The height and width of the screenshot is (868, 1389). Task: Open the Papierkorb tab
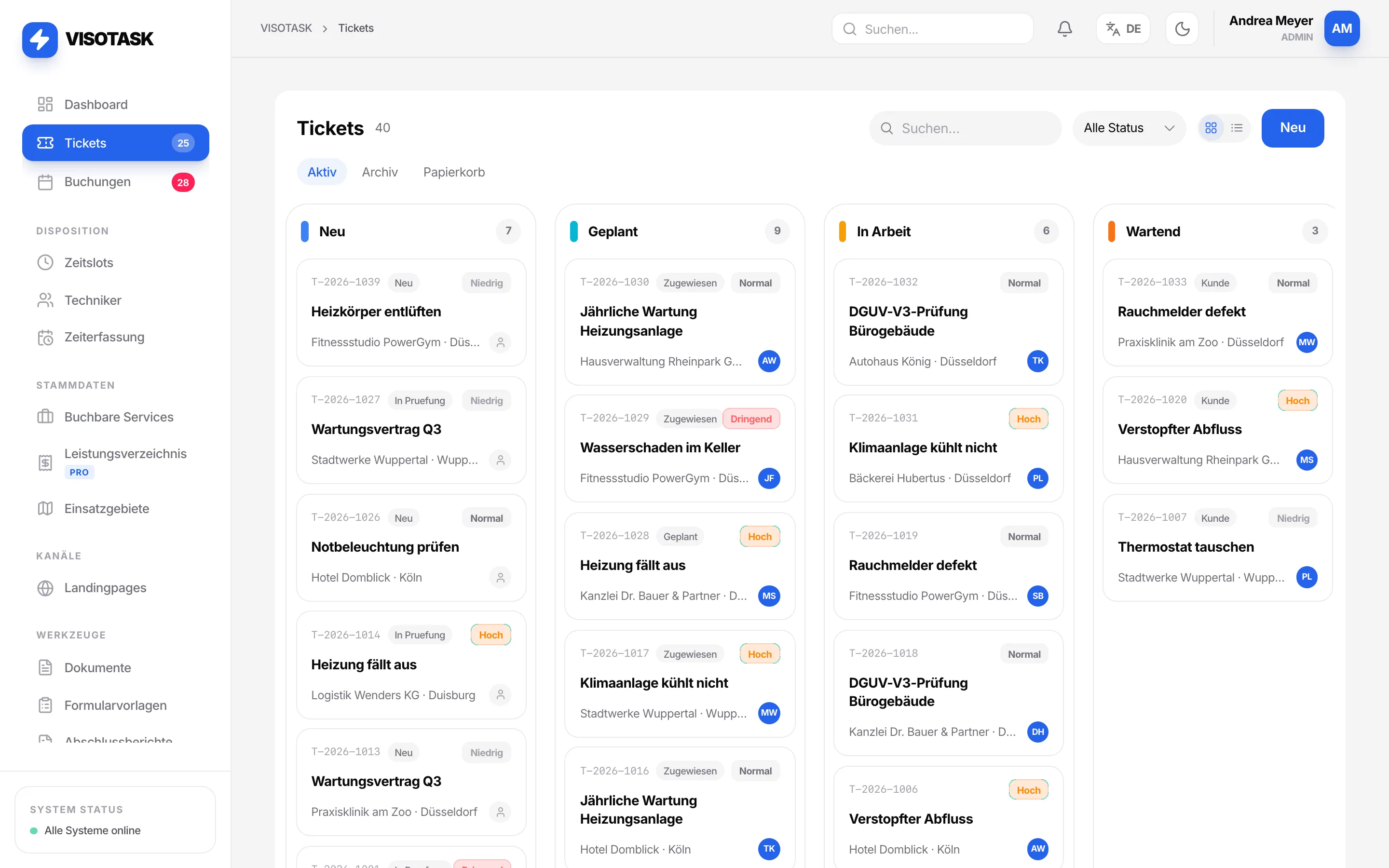(x=453, y=172)
